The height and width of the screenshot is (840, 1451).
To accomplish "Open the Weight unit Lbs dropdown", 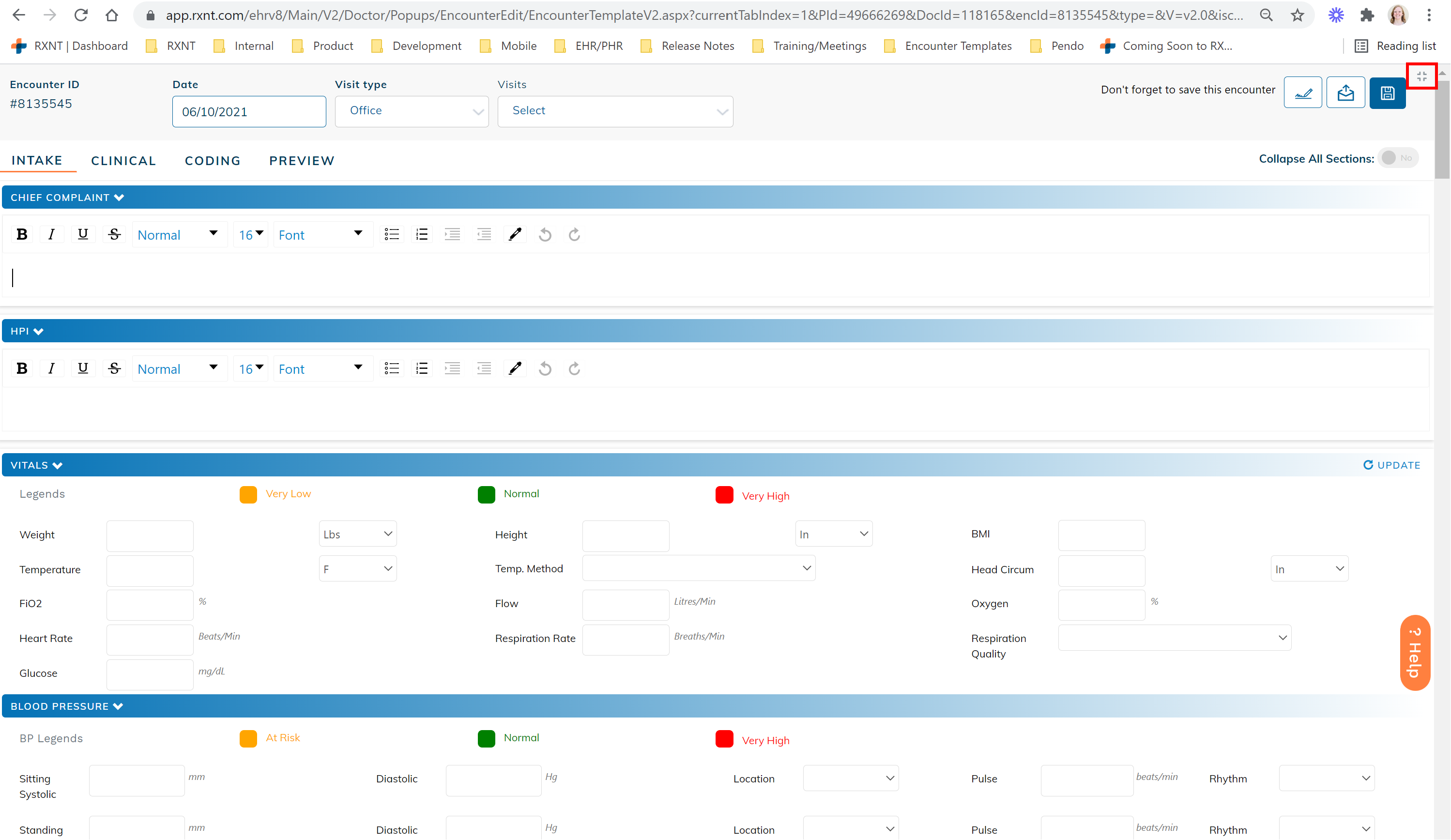I will [x=358, y=534].
